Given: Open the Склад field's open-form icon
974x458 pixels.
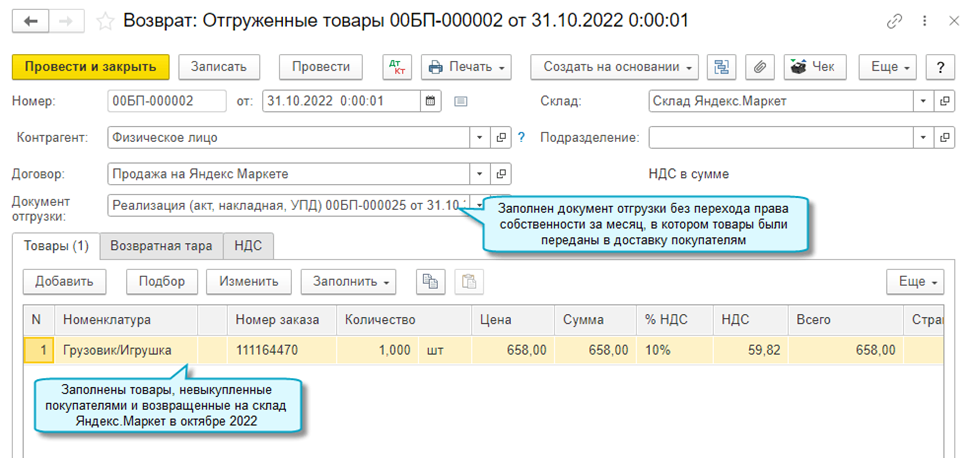Looking at the screenshot, I should point(943,101).
